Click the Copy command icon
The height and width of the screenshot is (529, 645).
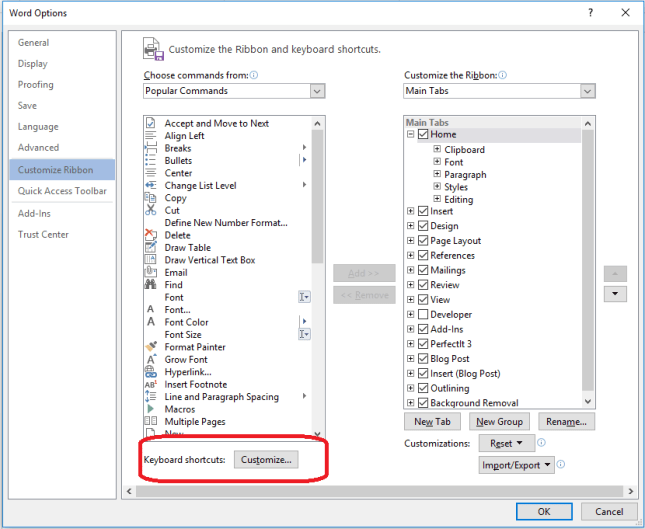pos(151,198)
